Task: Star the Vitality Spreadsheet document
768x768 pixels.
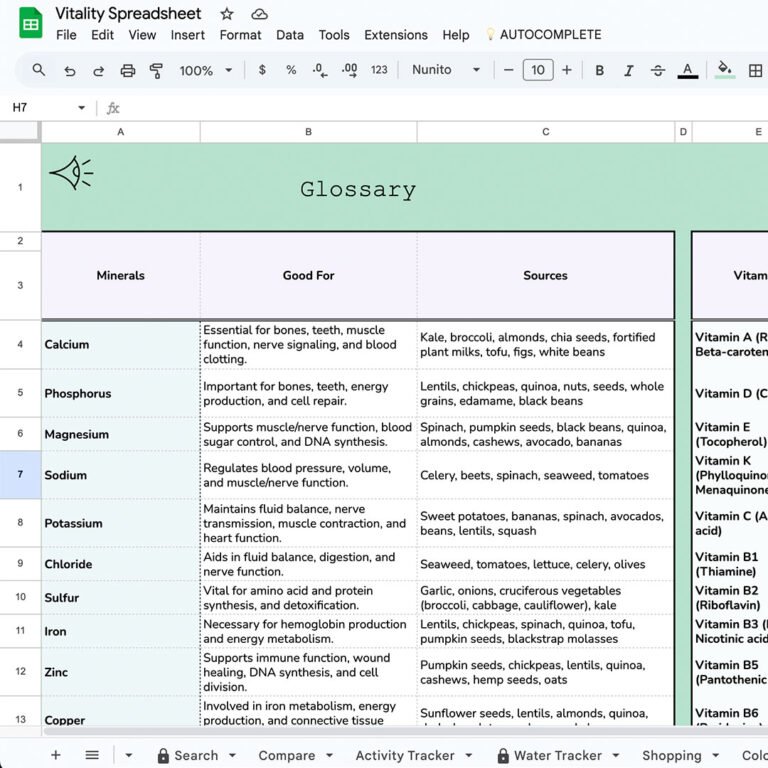Action: click(226, 14)
